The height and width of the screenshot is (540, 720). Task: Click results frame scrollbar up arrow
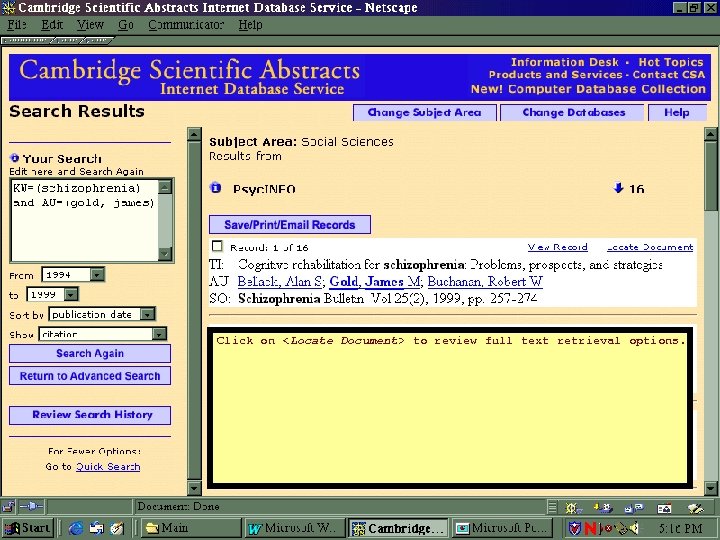[x=711, y=134]
